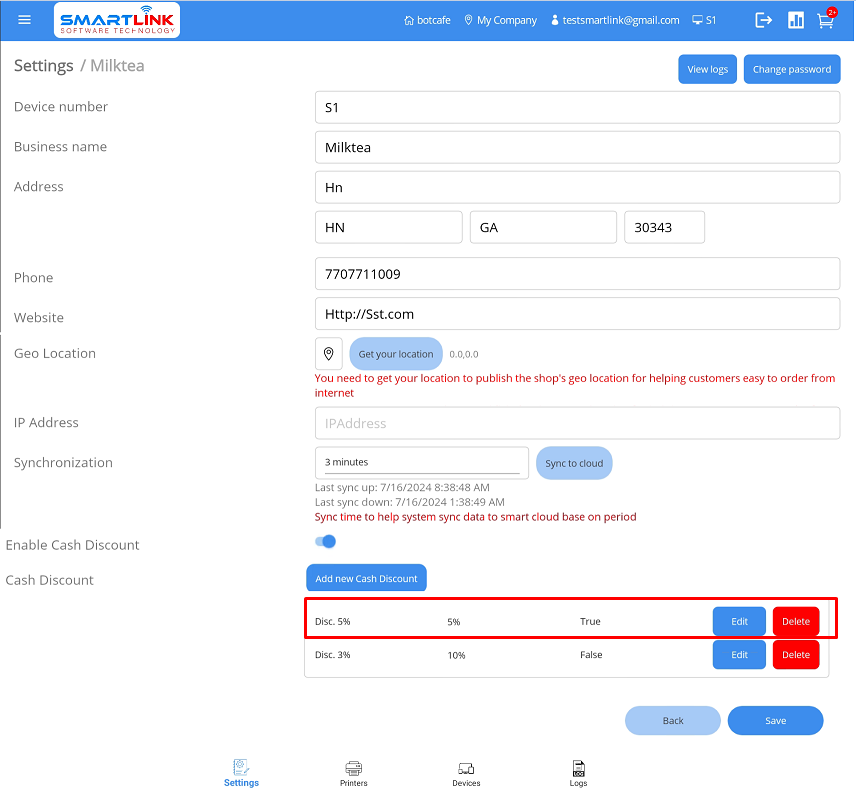Click the View logs button

(x=707, y=69)
